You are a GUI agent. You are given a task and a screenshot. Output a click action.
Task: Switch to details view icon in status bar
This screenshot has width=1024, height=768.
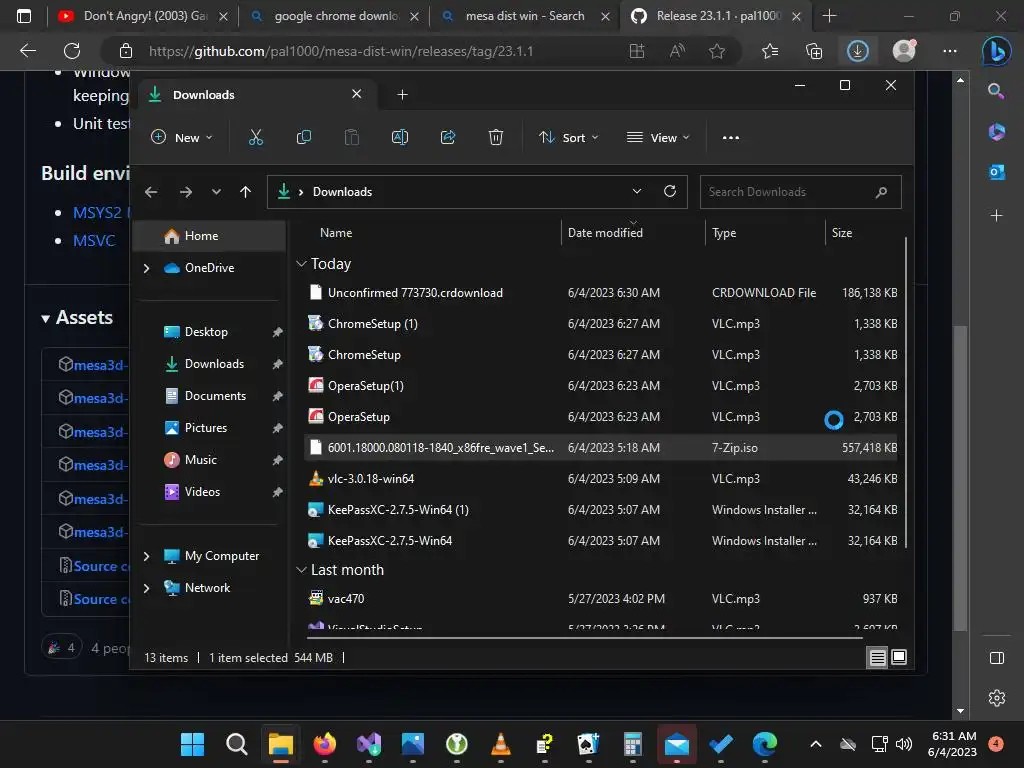click(x=877, y=658)
